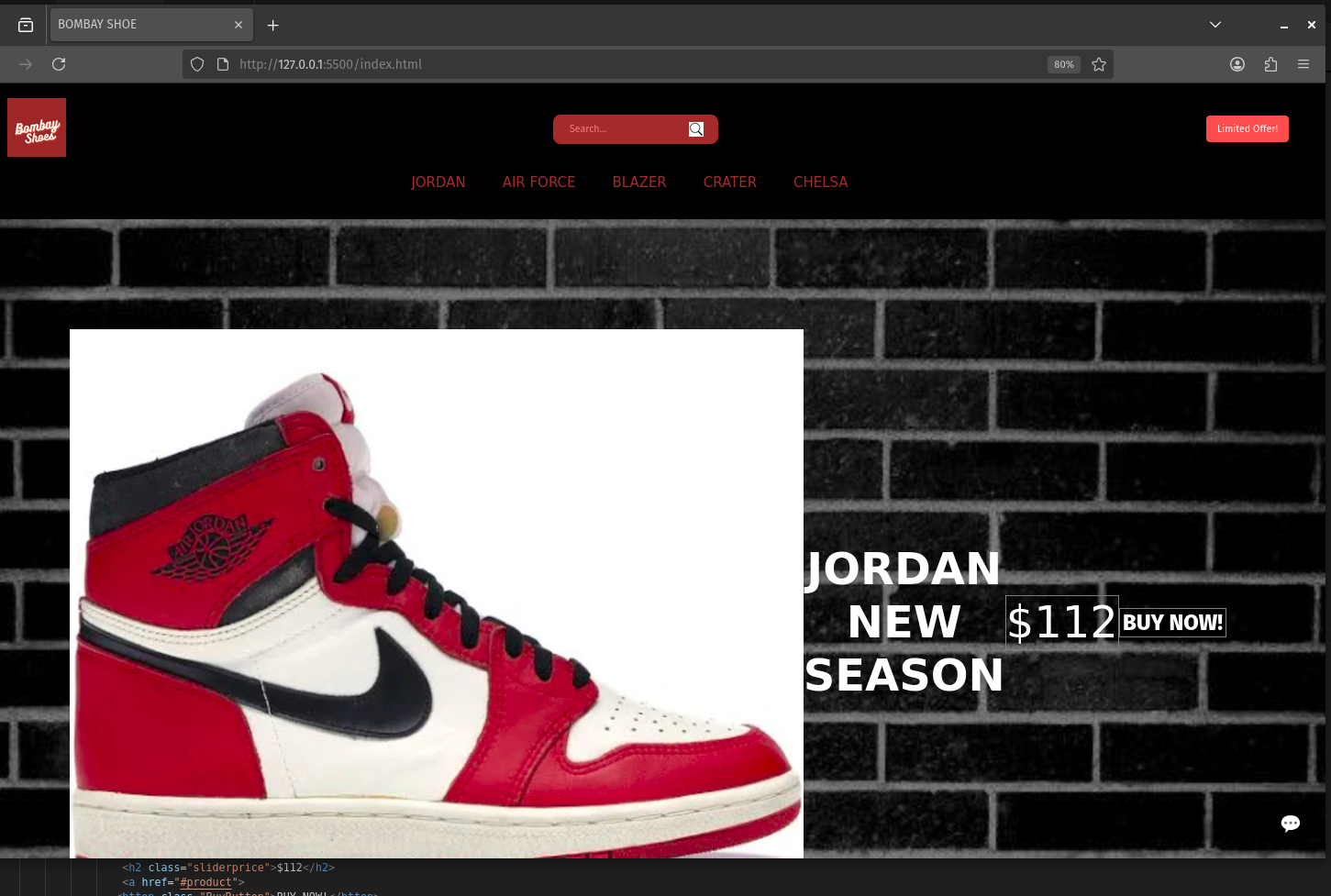Open the extensions puzzle icon
Image resolution: width=1331 pixels, height=896 pixels.
1270,64
